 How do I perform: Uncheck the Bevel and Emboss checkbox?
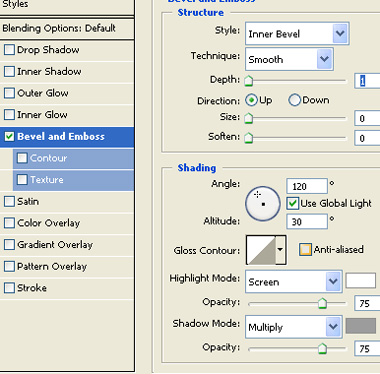click(x=9, y=136)
